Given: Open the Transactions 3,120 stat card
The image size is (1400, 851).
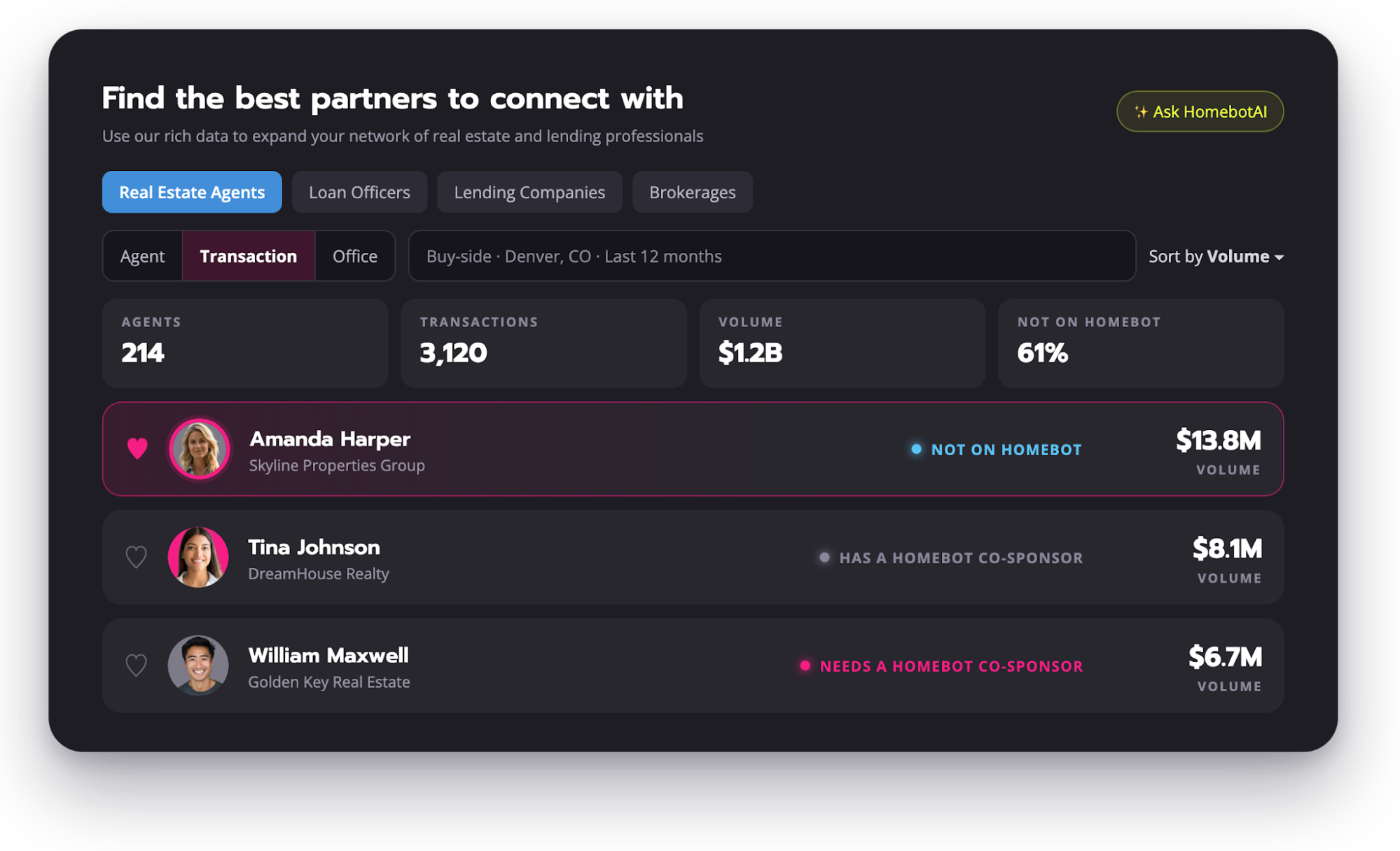Looking at the screenshot, I should point(543,343).
